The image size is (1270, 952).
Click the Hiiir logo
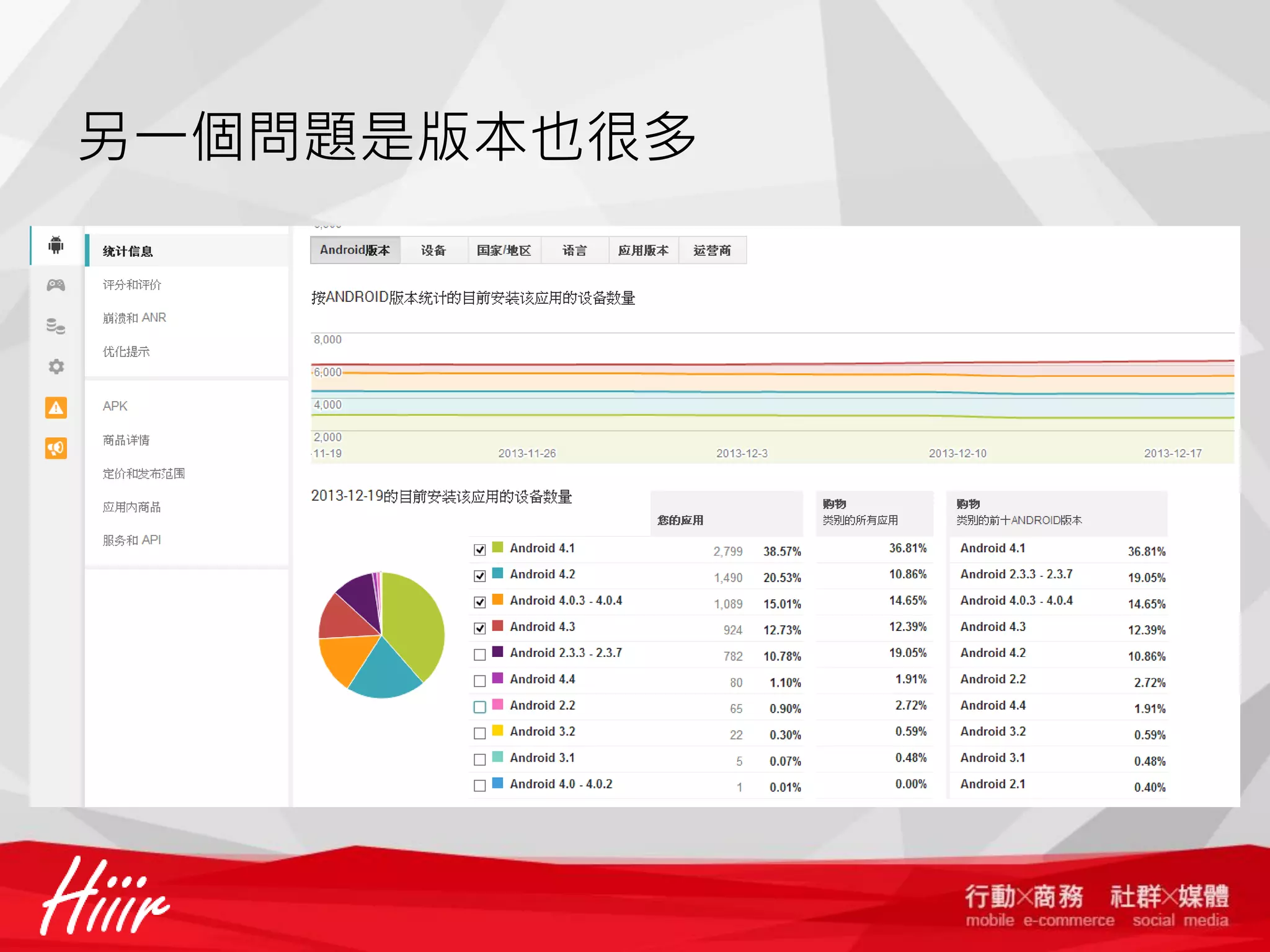point(104,896)
